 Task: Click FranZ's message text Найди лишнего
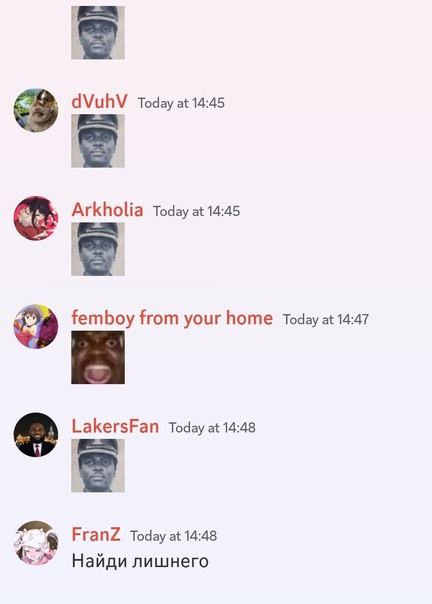click(x=140, y=561)
